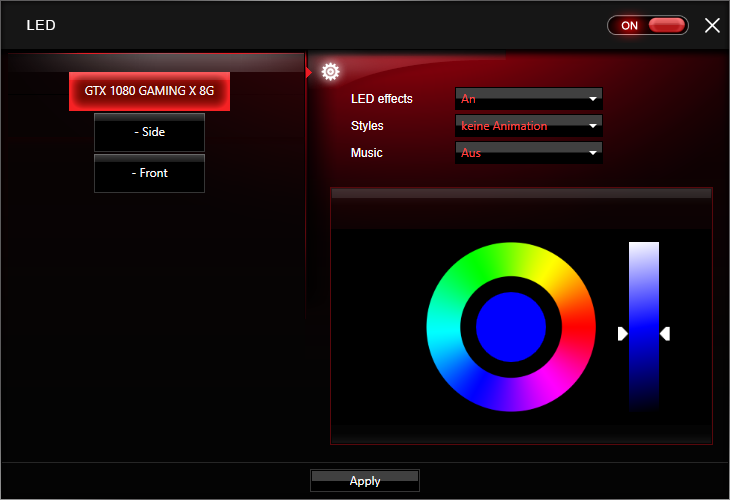The height and width of the screenshot is (500, 730).
Task: Toggle the LED ON switch off
Action: coord(648,26)
